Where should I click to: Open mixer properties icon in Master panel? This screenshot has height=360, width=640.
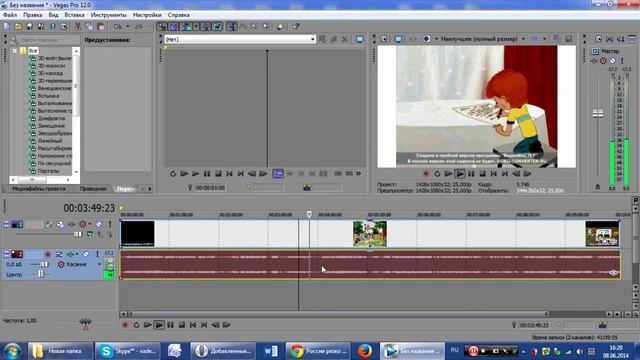(x=598, y=39)
